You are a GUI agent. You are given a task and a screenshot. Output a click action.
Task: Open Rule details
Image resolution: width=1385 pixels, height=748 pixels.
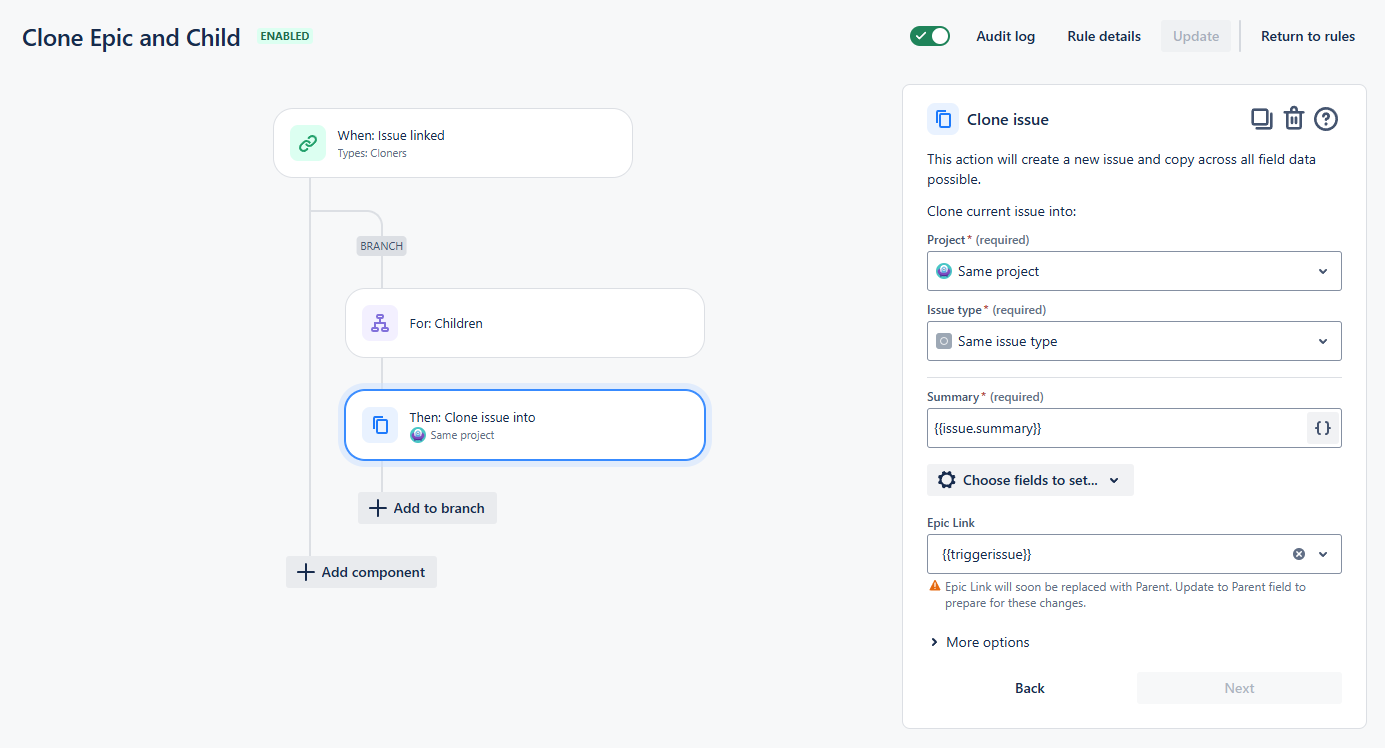[x=1104, y=36]
